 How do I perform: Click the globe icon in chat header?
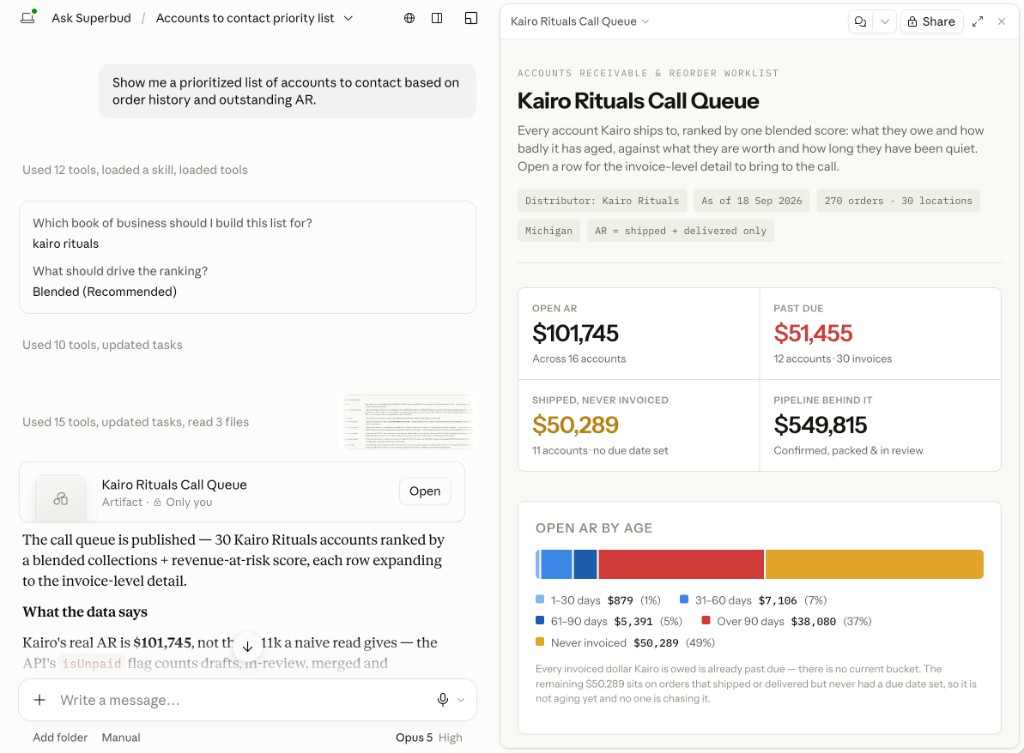pos(409,18)
